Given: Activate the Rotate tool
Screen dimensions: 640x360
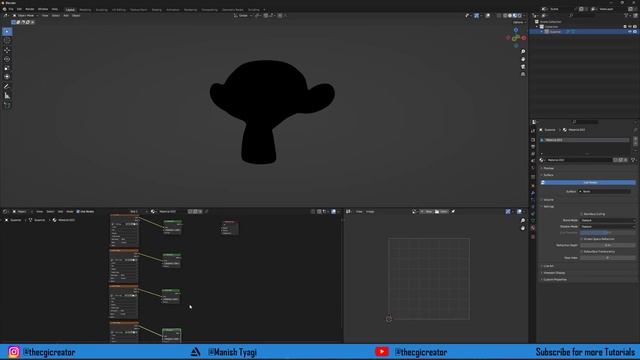Looking at the screenshot, I should [7, 59].
